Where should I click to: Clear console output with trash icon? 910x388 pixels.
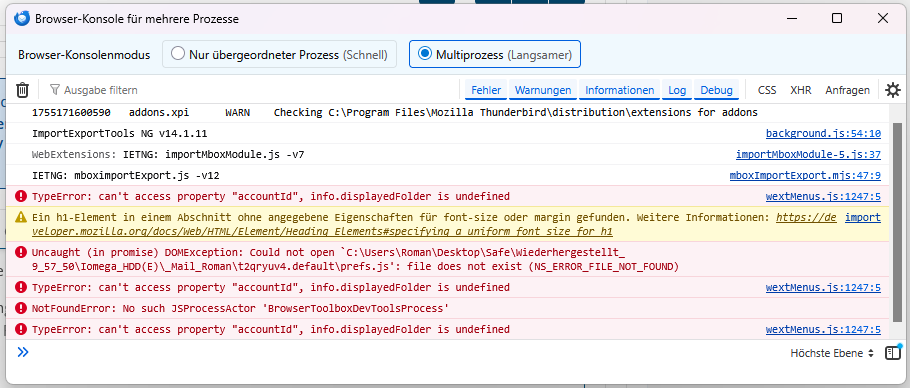click(x=22, y=90)
